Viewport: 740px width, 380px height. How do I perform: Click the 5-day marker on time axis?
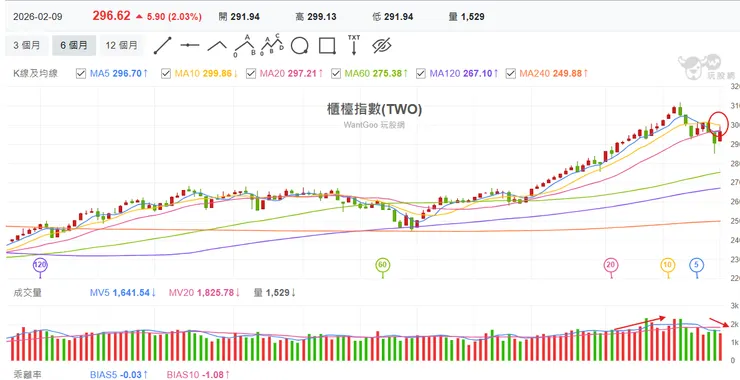697,265
